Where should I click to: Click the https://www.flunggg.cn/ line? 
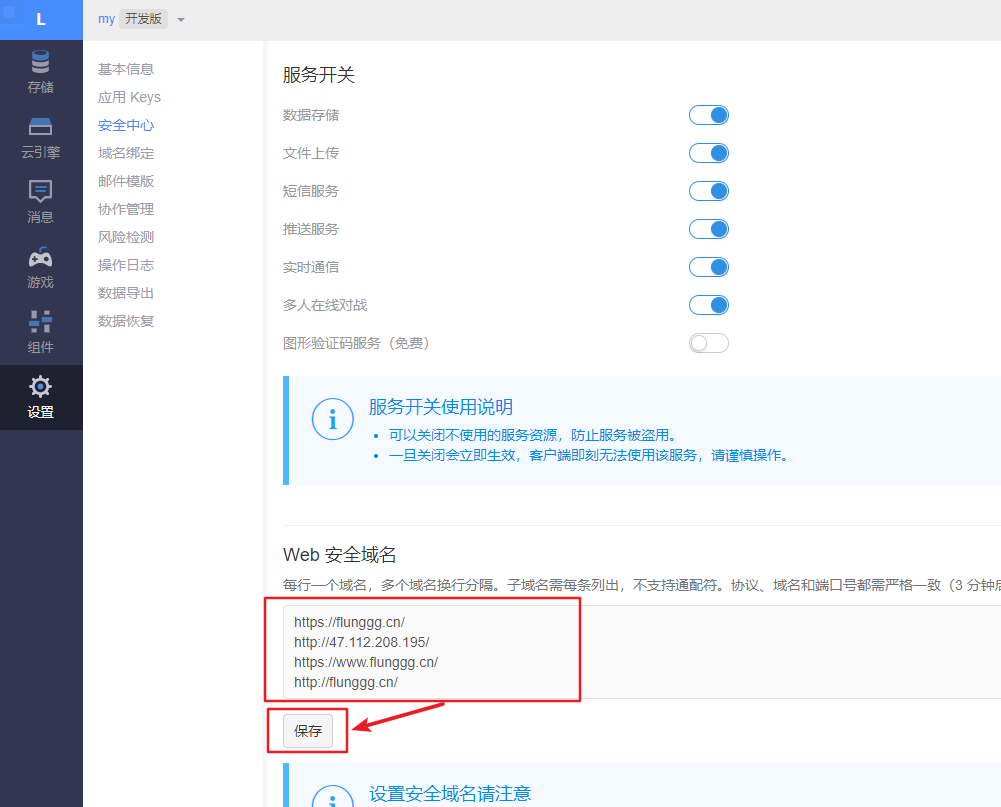[x=366, y=662]
